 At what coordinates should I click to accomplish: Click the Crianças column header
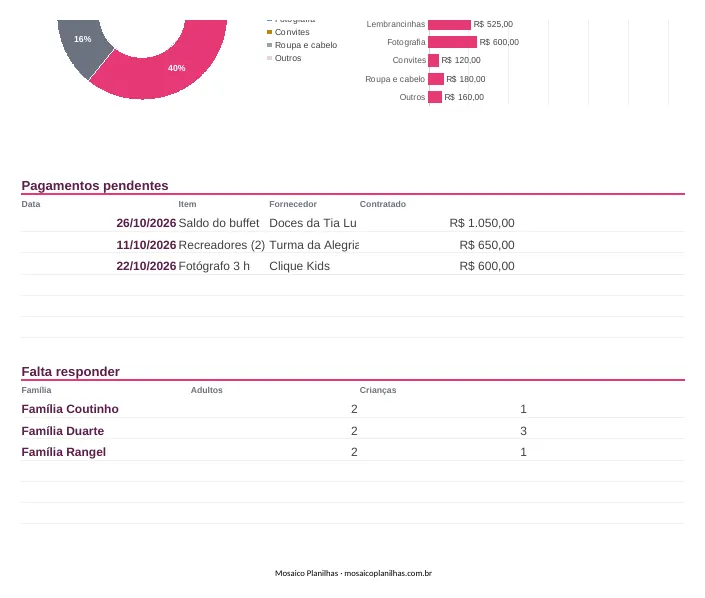tap(378, 390)
